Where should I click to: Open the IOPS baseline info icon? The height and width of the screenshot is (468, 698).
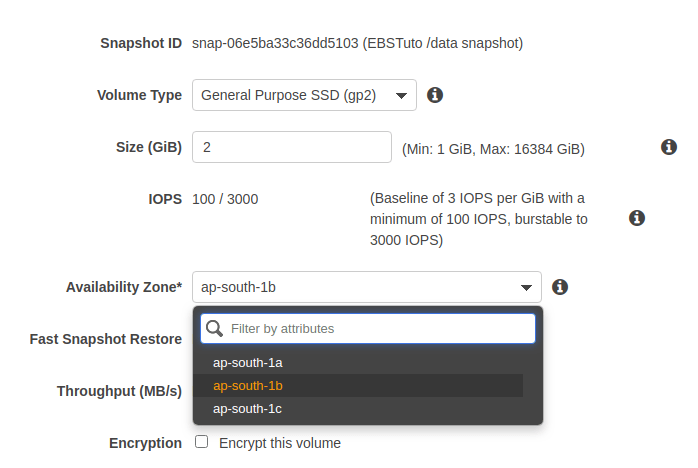[x=636, y=218]
